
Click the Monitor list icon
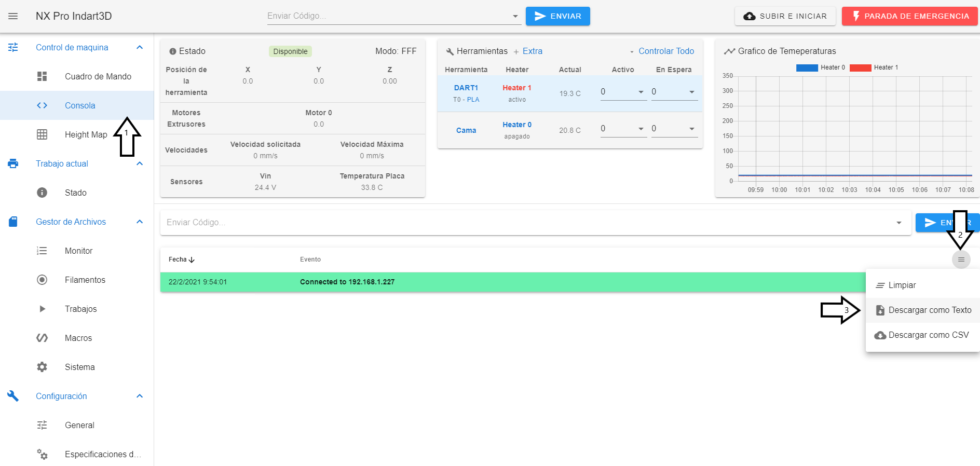[x=42, y=250]
